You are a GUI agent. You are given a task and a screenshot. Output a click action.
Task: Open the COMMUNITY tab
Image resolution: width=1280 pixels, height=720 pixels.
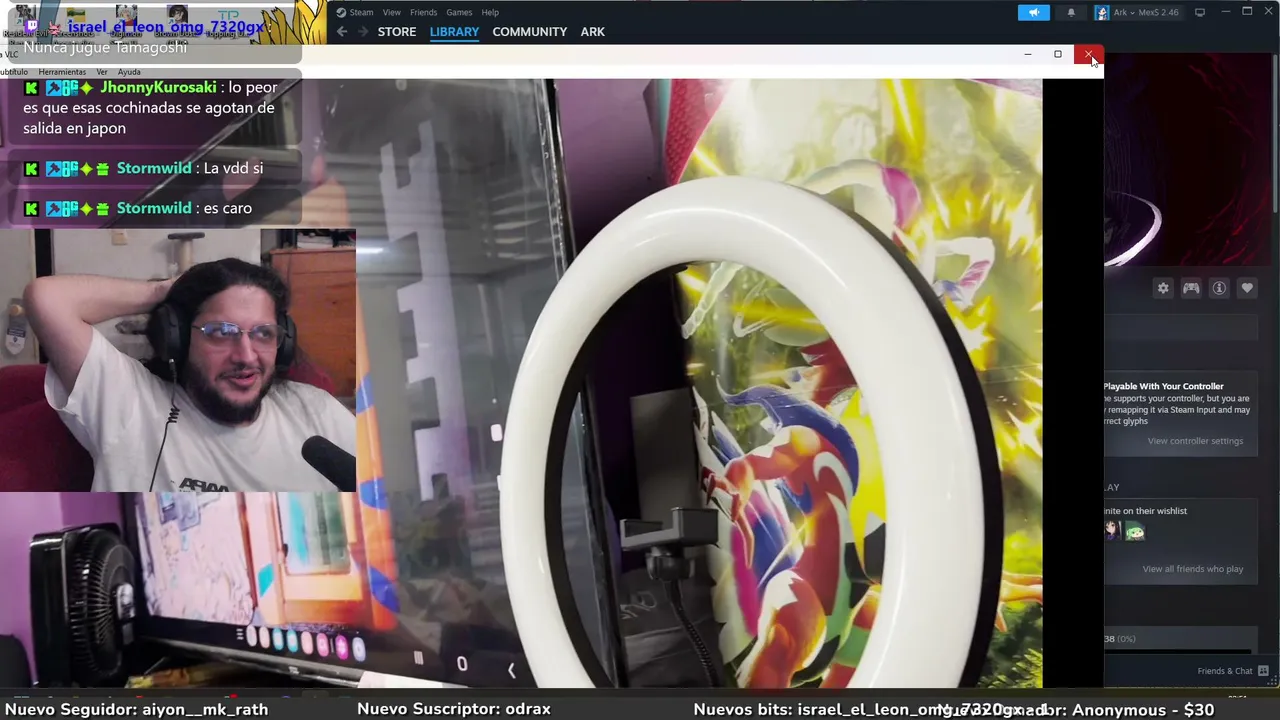530,32
